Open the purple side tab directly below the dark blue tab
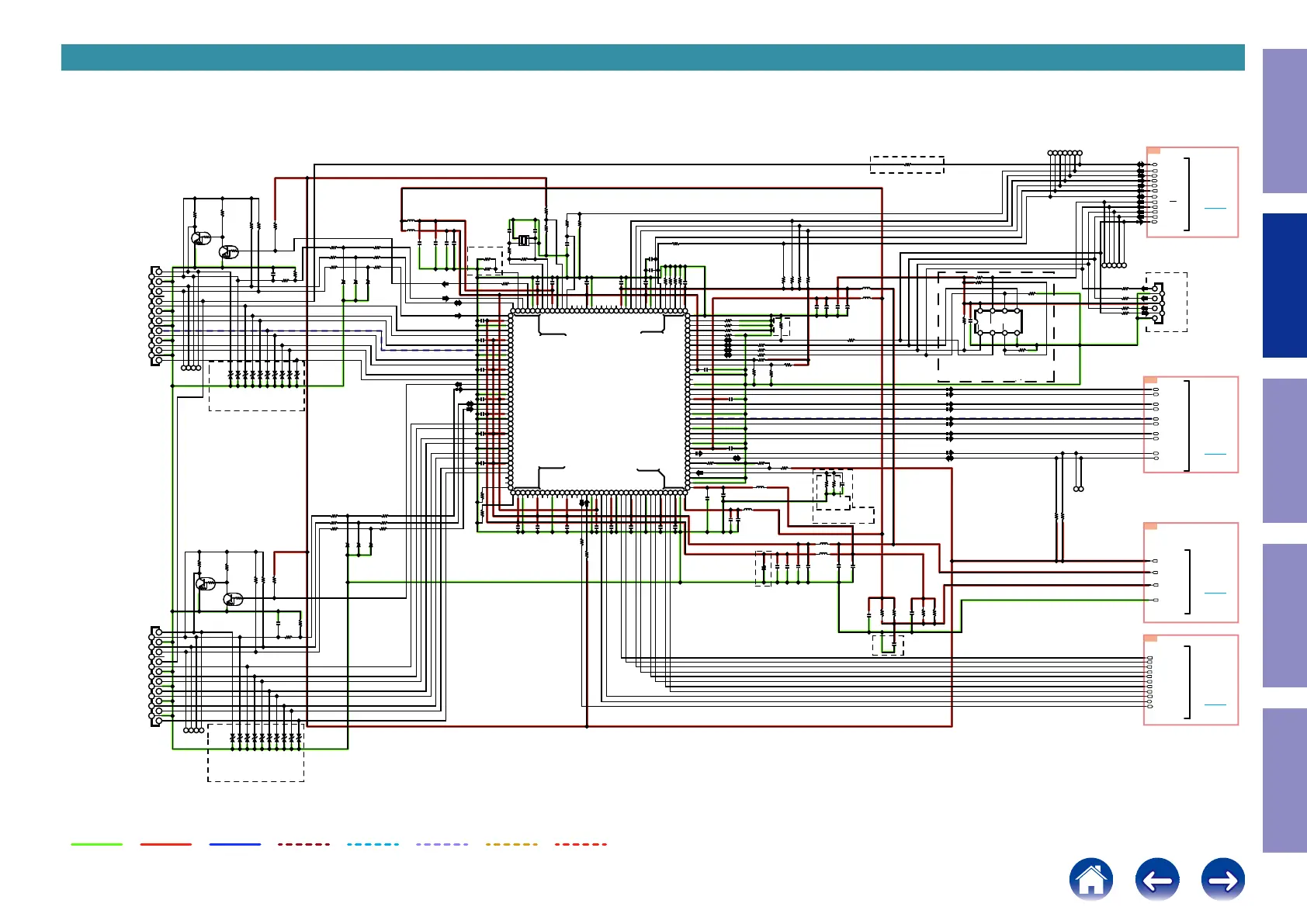 click(1284, 451)
